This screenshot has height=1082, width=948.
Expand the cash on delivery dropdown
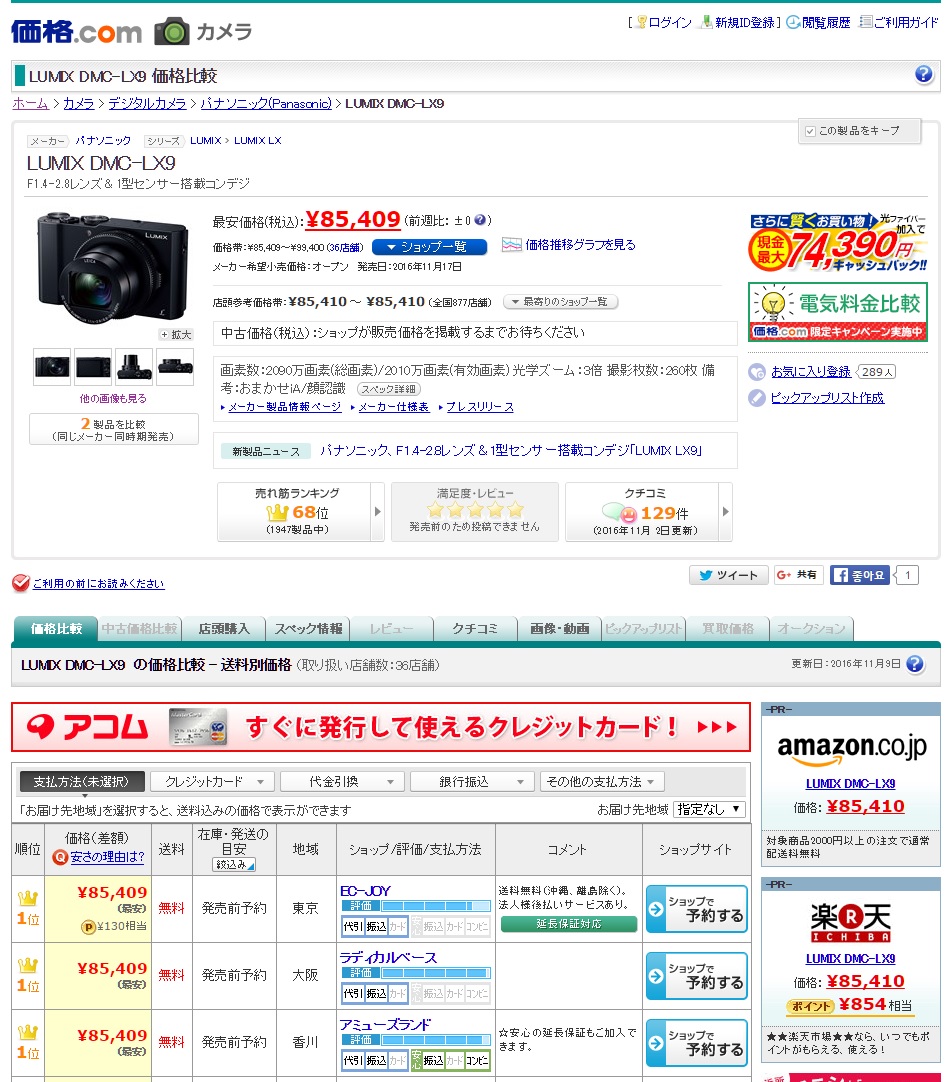click(342, 782)
